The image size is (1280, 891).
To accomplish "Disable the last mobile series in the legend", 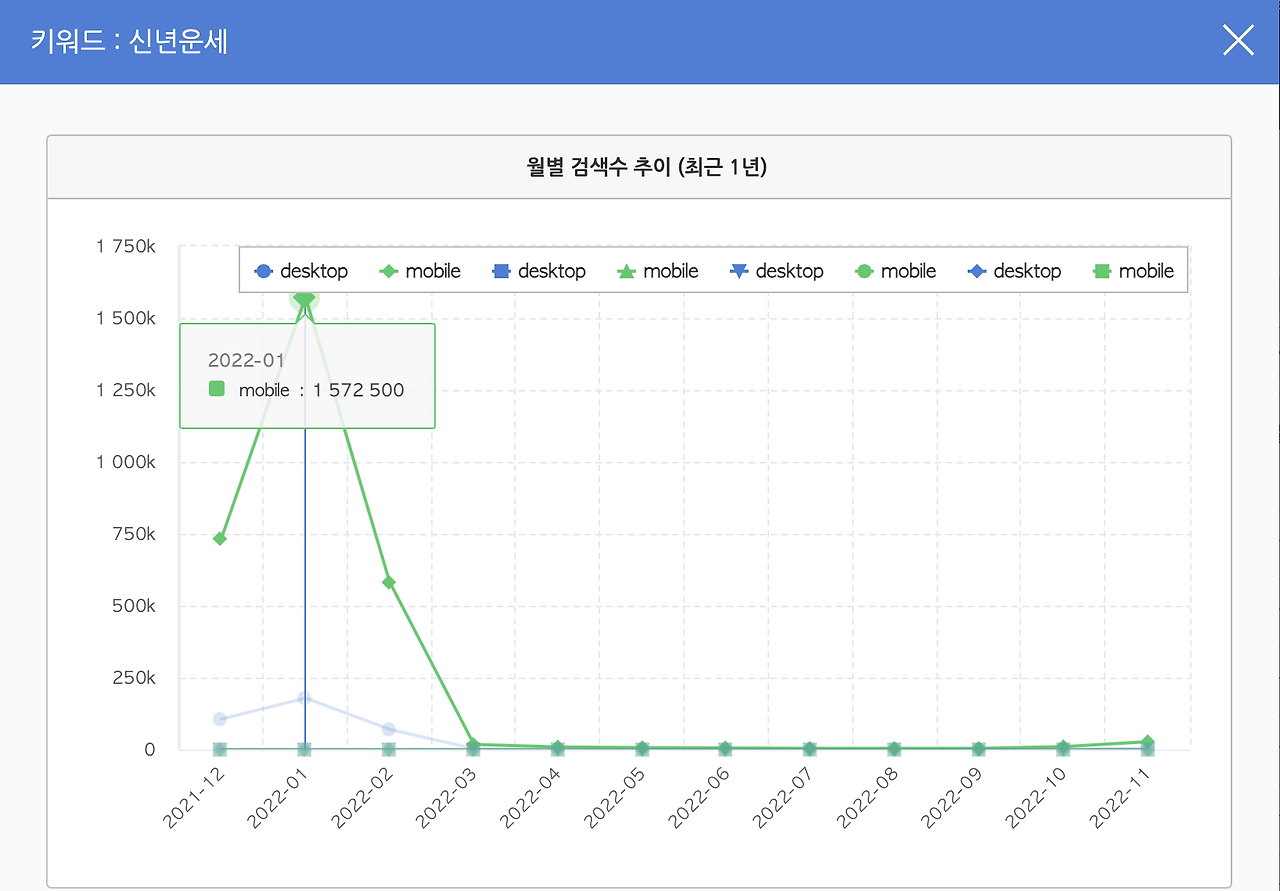I will click(1145, 270).
